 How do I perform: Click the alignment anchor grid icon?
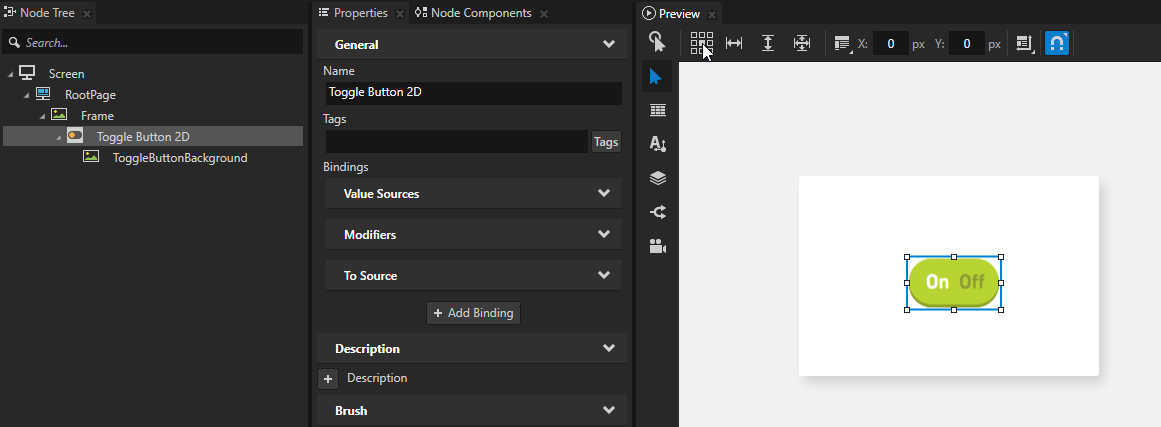point(701,43)
